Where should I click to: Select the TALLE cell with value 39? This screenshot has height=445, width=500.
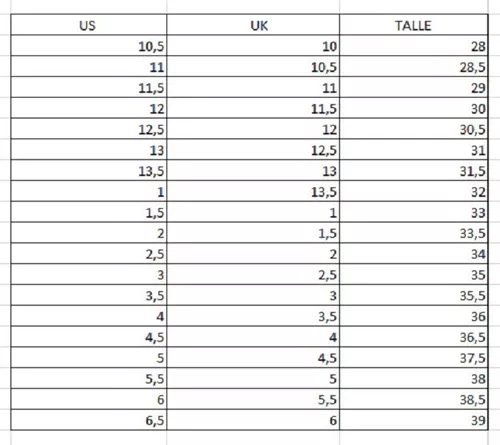414,420
